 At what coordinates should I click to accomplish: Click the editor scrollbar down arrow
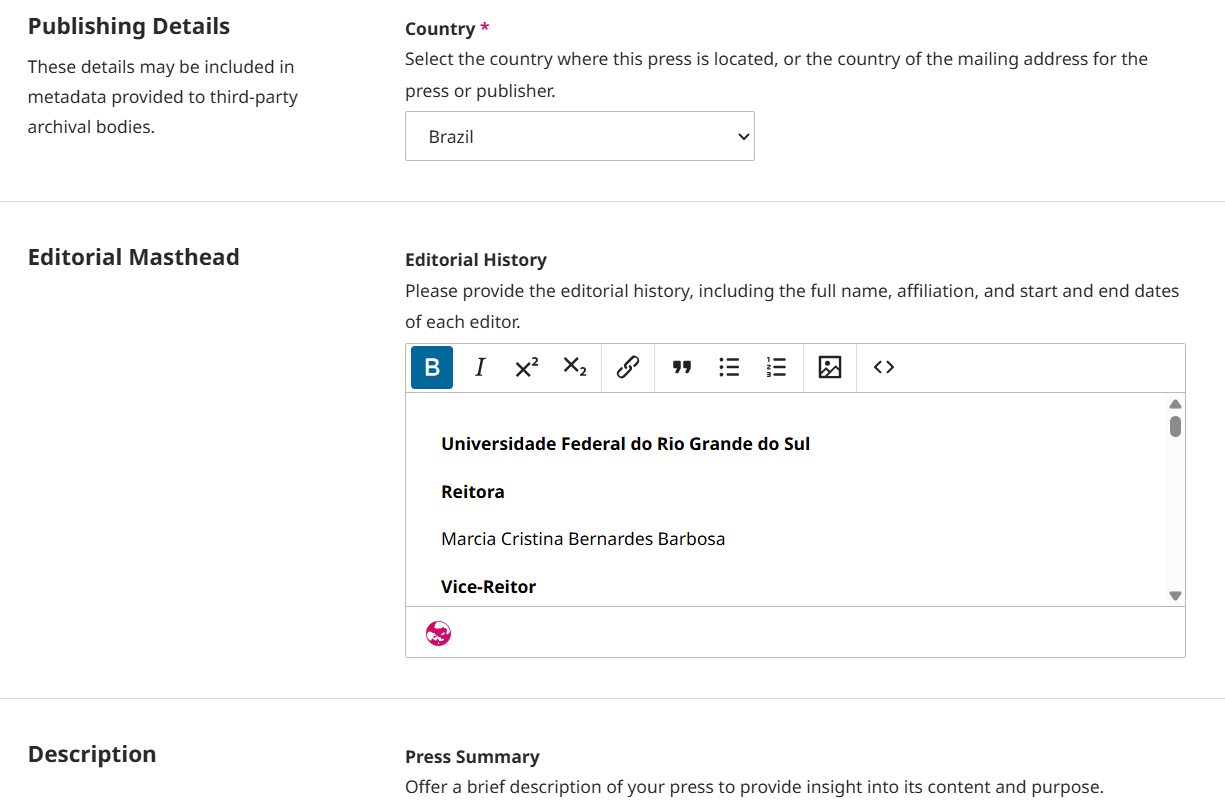1175,595
